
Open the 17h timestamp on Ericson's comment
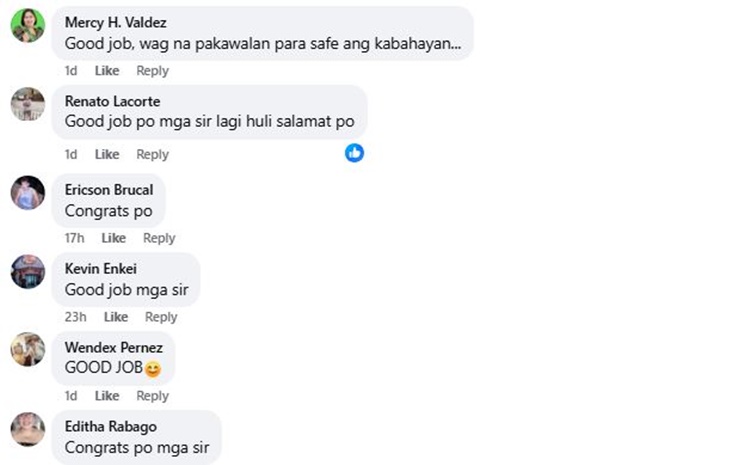pyautogui.click(x=74, y=238)
